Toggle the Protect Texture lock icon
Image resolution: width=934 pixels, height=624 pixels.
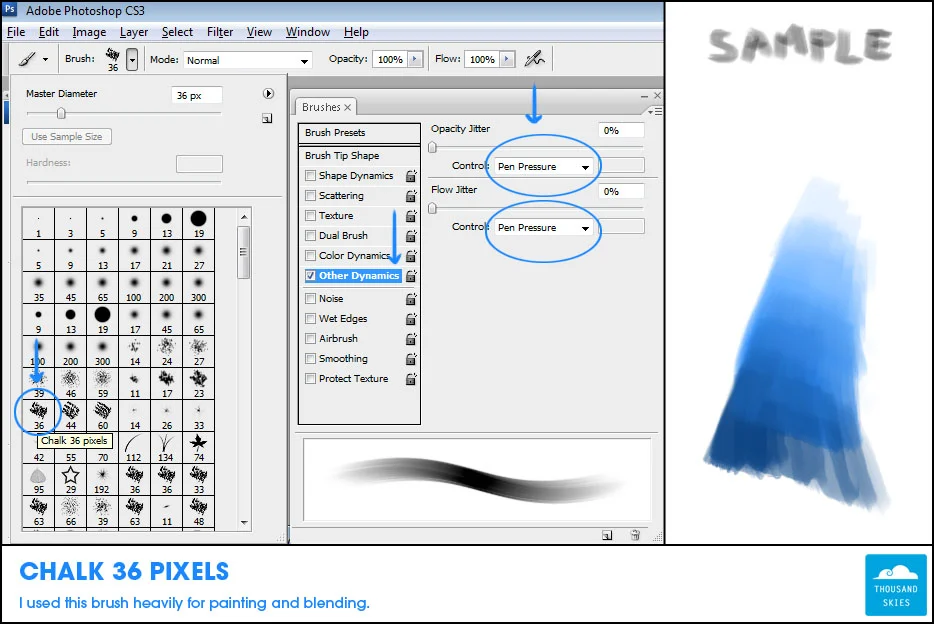[x=411, y=379]
